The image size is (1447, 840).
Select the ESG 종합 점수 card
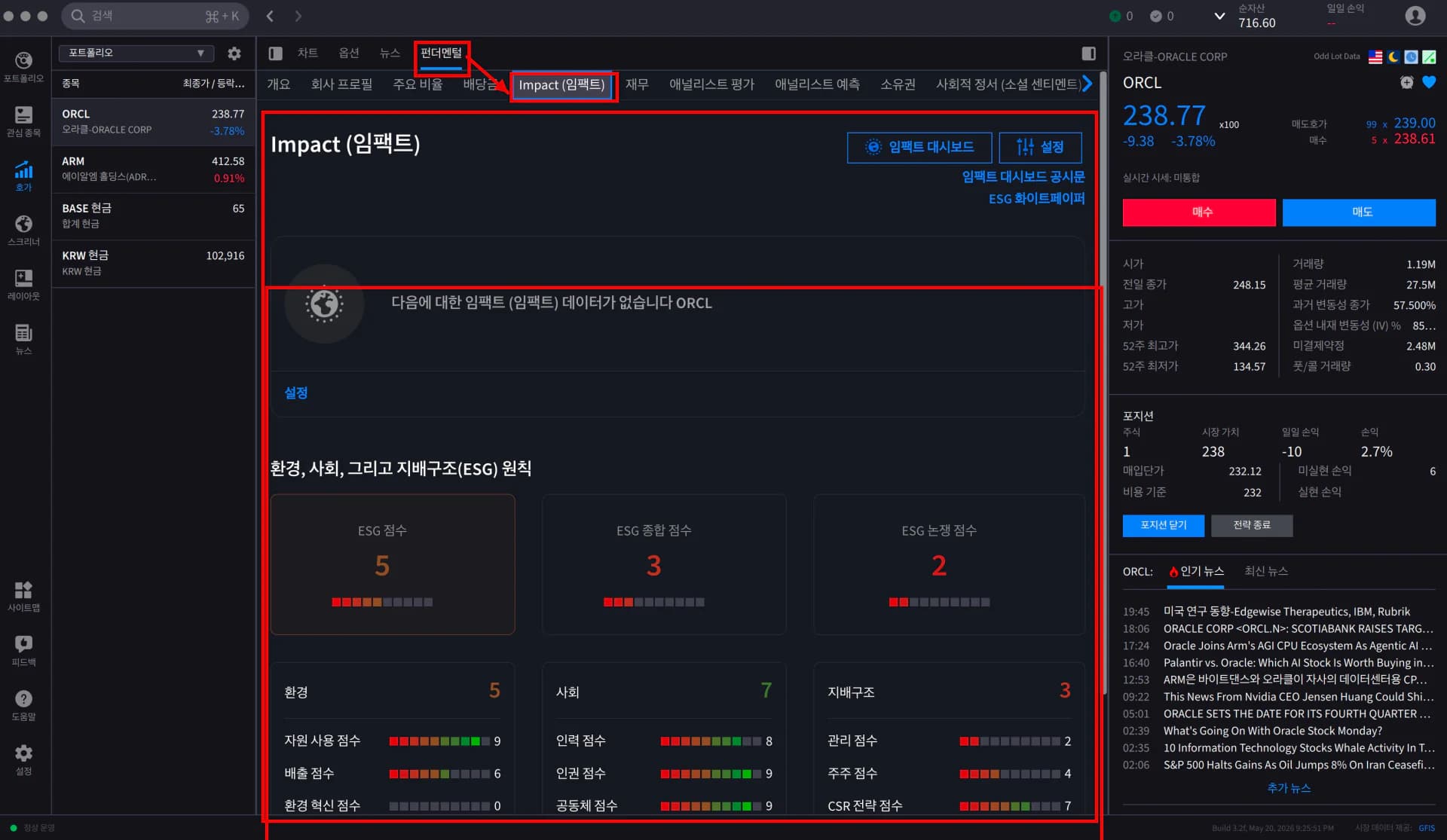pos(664,564)
